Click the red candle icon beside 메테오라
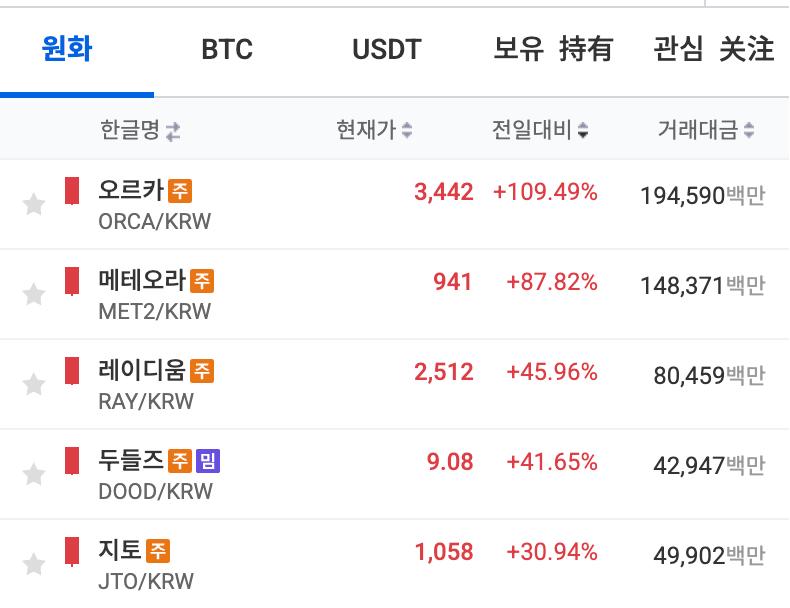 point(72,280)
